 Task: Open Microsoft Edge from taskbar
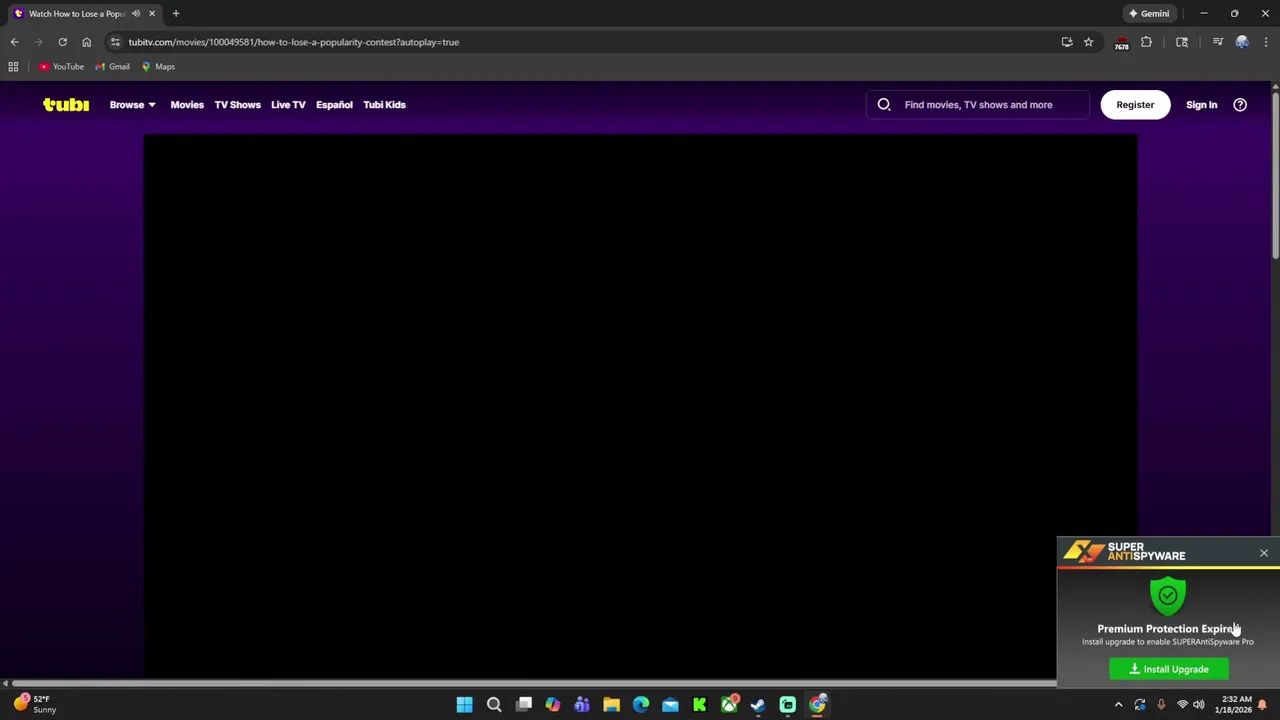tap(641, 705)
